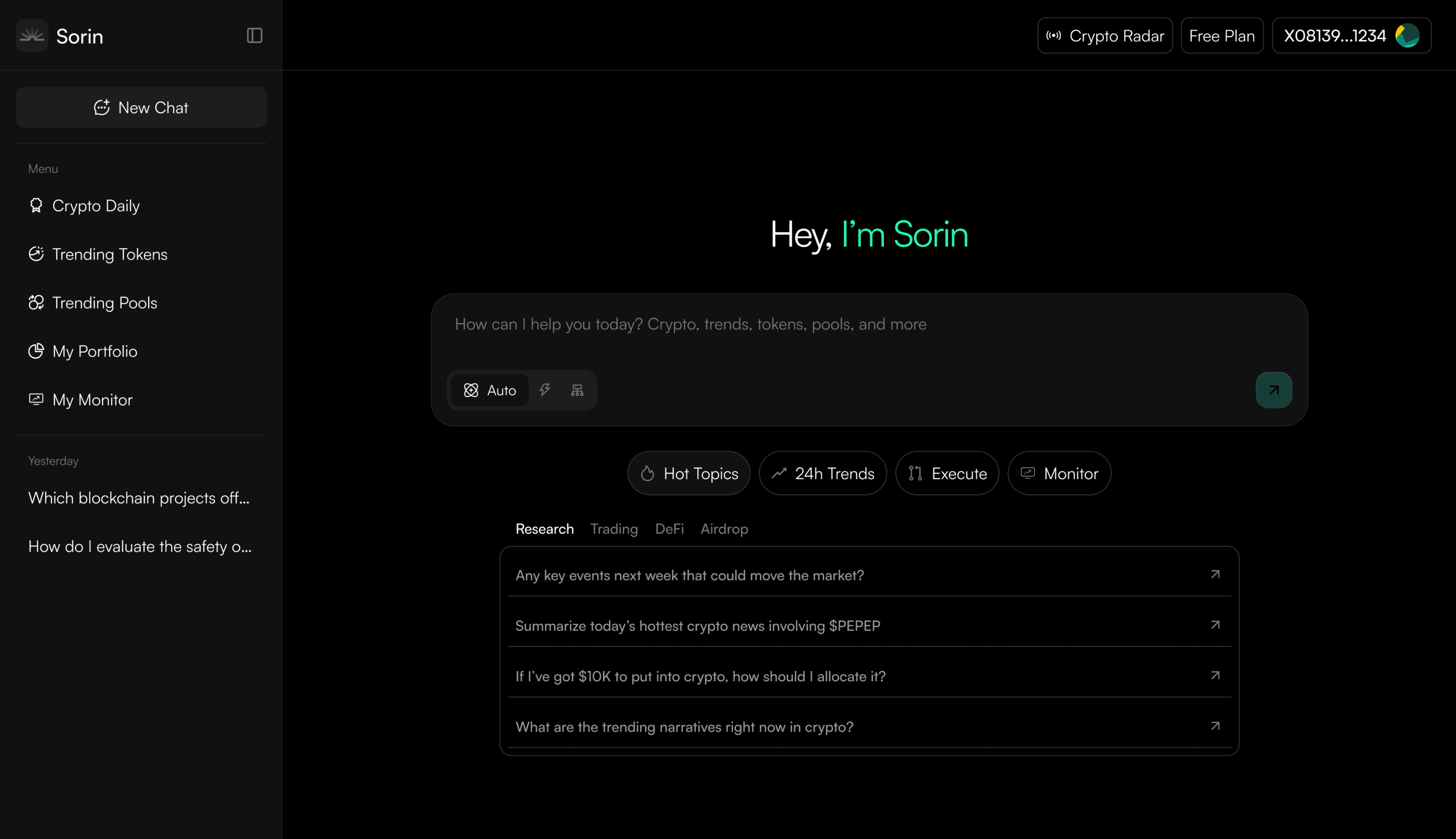The image size is (1456, 839).
Task: Open My Monitor section
Action: pyautogui.click(x=92, y=399)
